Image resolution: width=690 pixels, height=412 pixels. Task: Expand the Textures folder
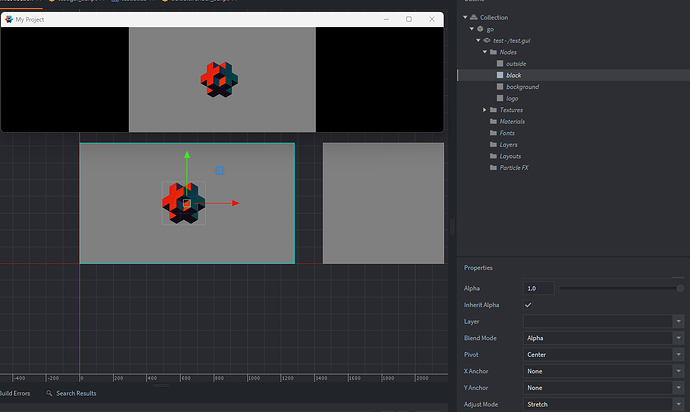tap(484, 110)
